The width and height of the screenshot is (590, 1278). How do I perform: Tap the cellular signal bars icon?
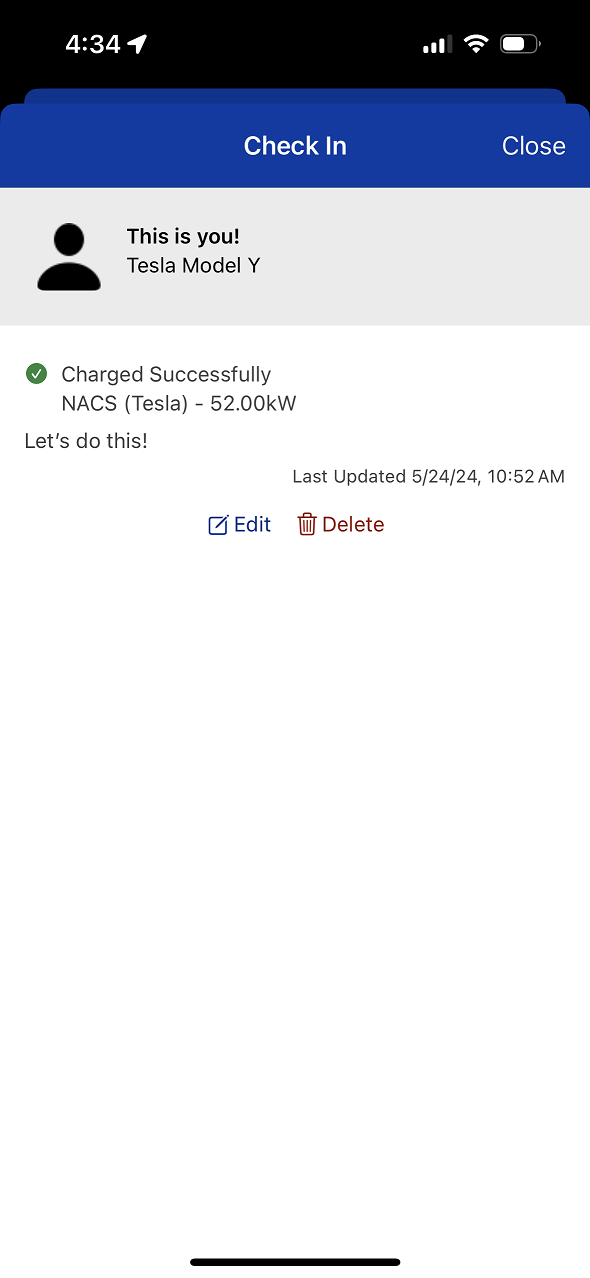(437, 45)
